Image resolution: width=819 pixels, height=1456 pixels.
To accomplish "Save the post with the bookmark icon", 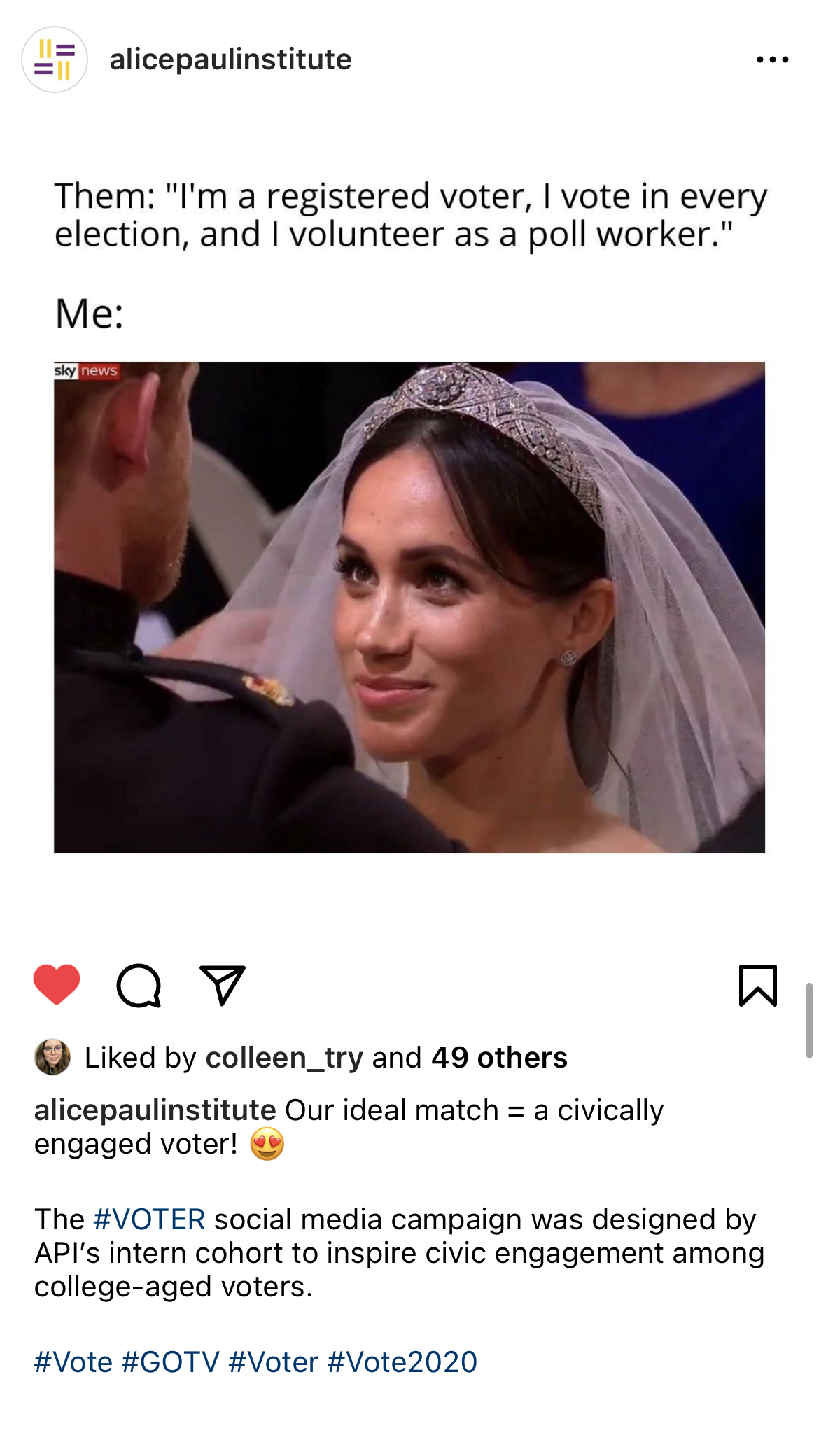I will click(x=758, y=985).
